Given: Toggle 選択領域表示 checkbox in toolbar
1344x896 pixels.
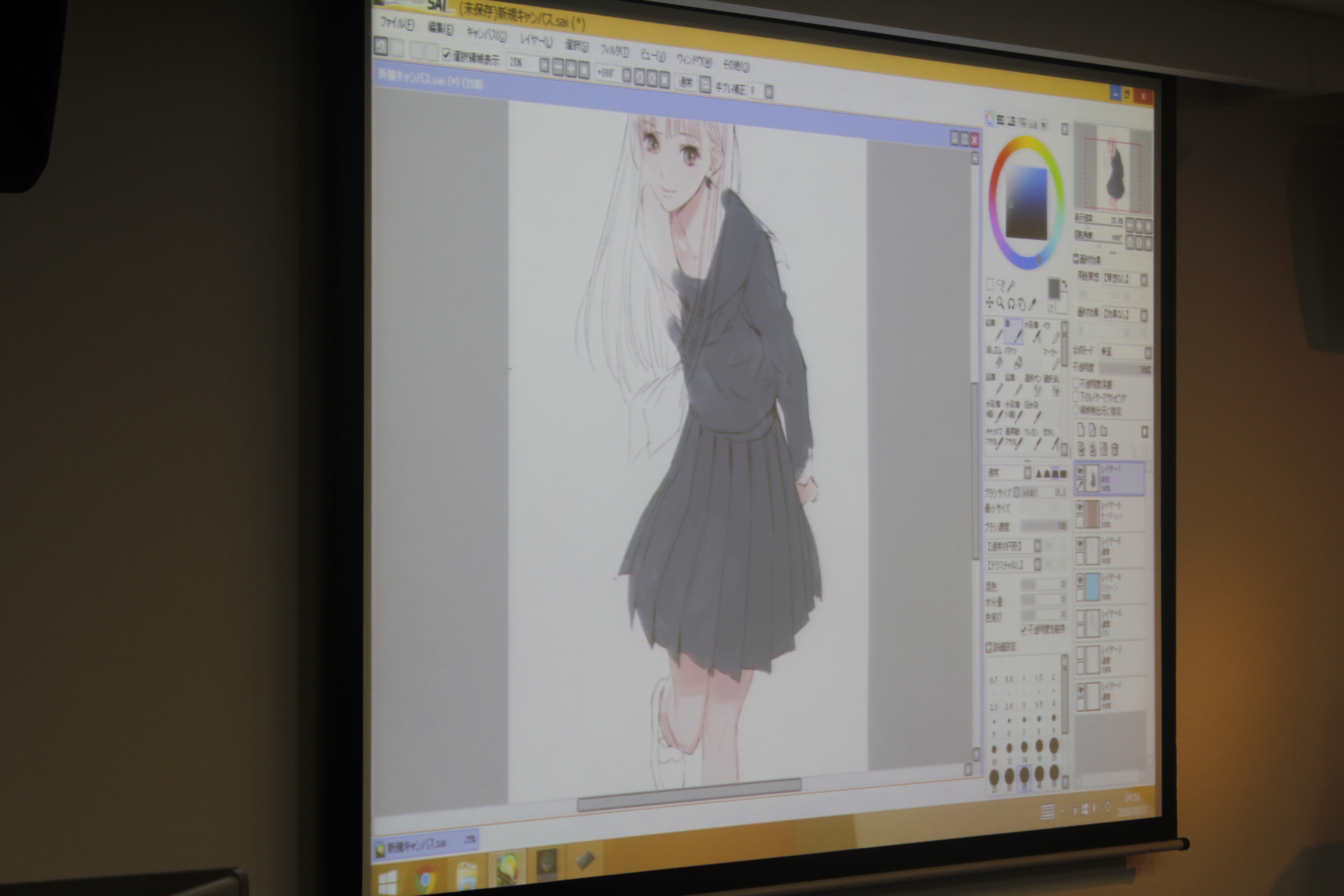Looking at the screenshot, I should coord(446,55).
